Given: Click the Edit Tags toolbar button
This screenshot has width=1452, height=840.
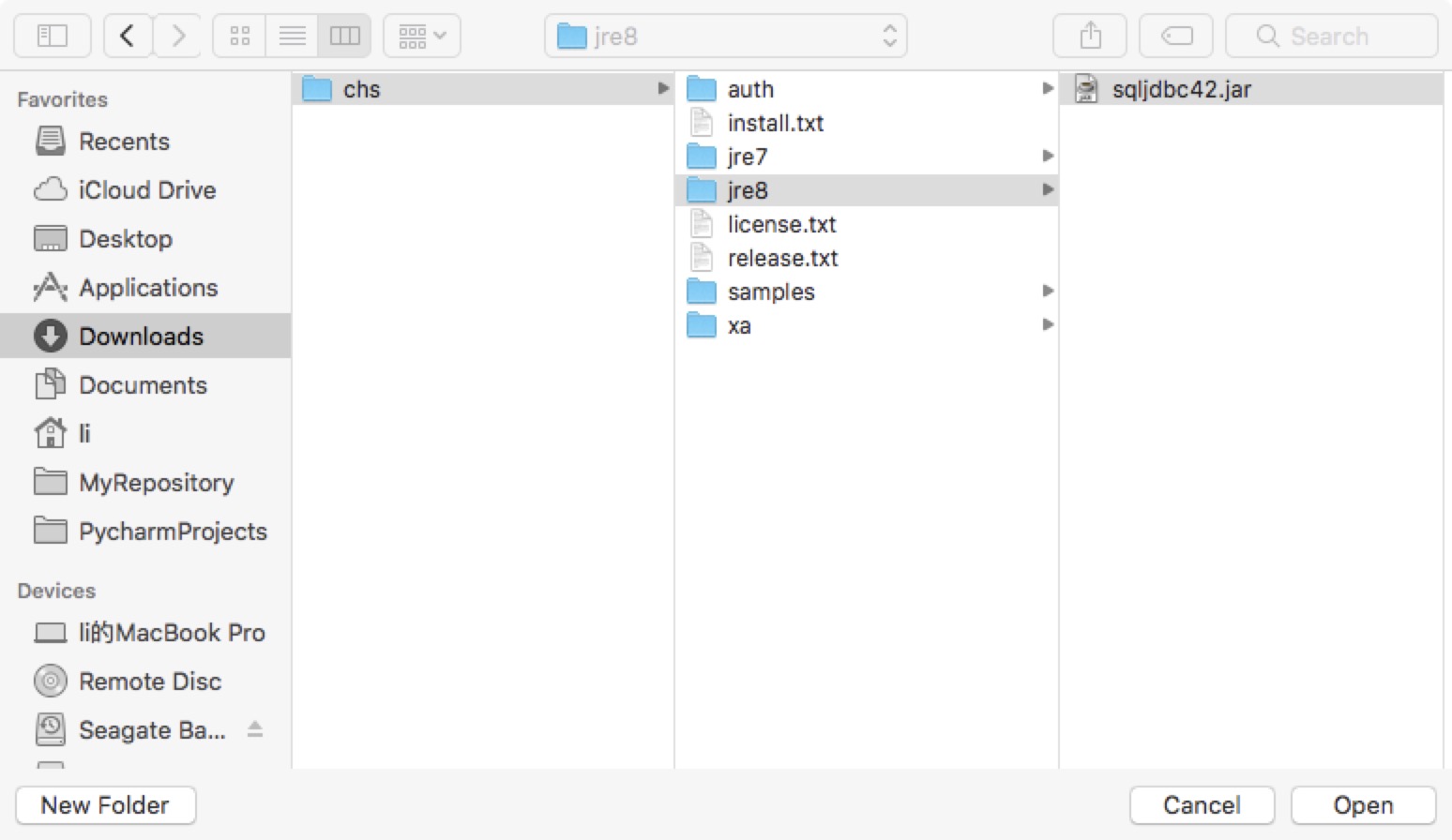Looking at the screenshot, I should tap(1176, 36).
